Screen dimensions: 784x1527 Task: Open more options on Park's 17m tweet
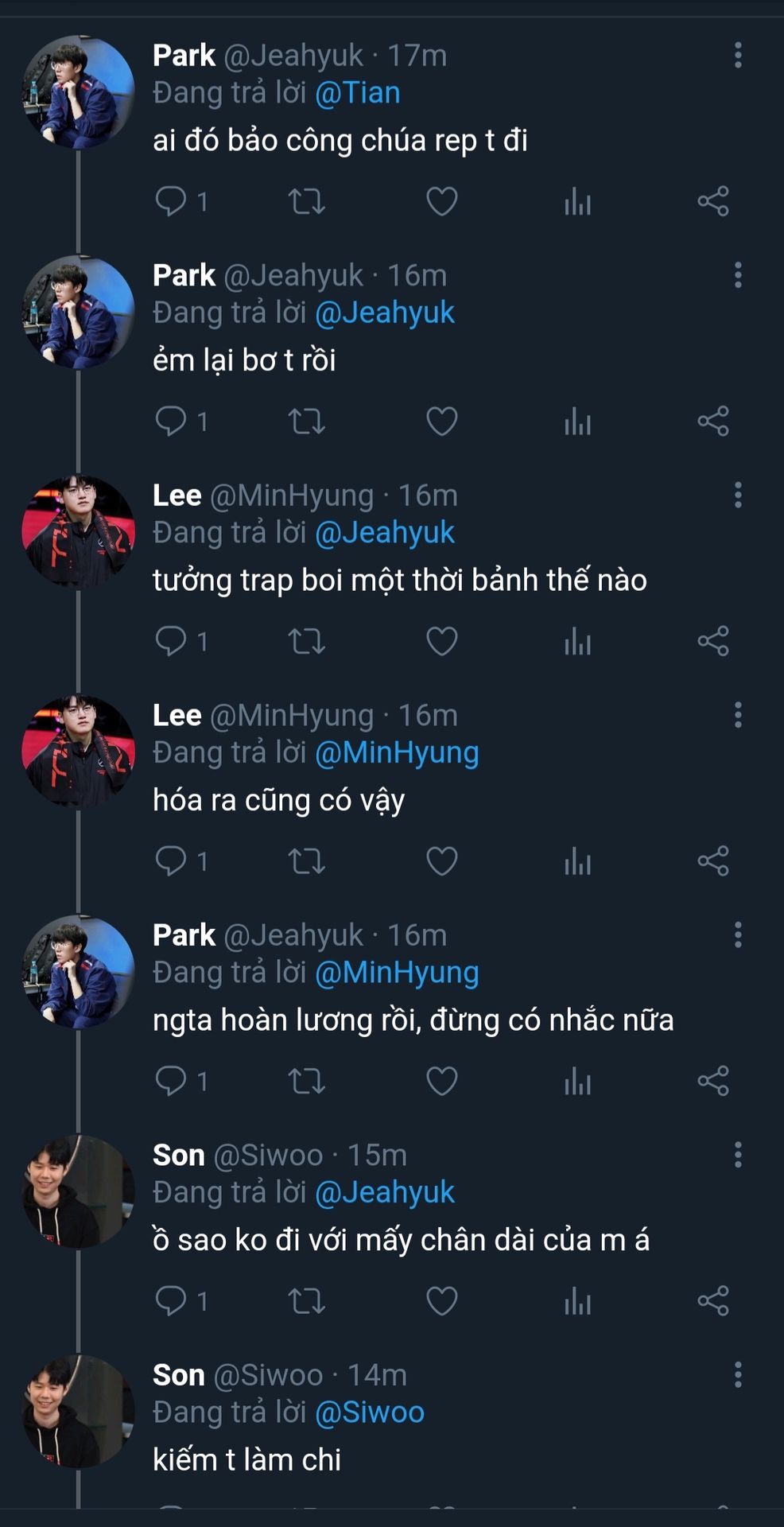click(x=738, y=56)
